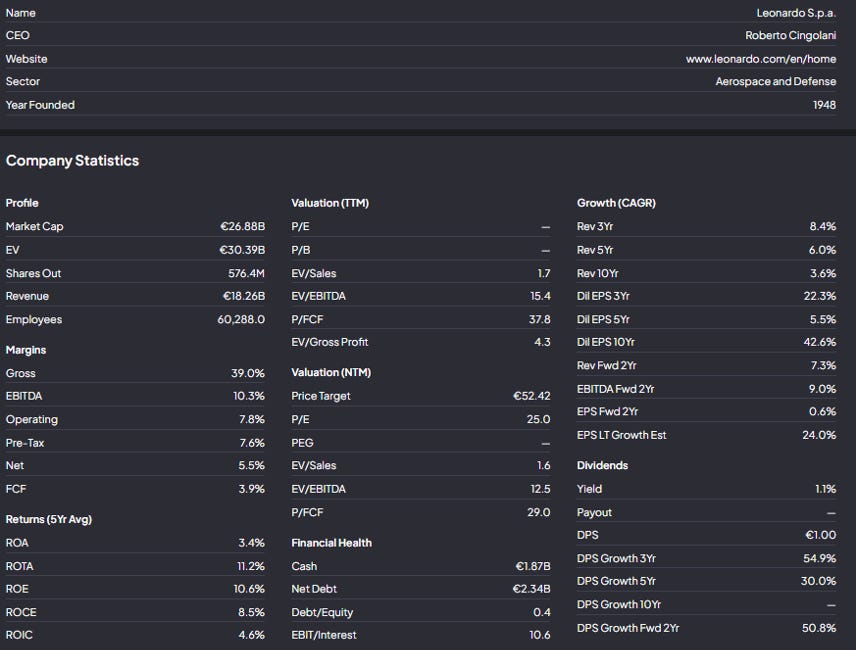Select CEO name Roberto Cingolani
The height and width of the screenshot is (650, 856).
[790, 35]
